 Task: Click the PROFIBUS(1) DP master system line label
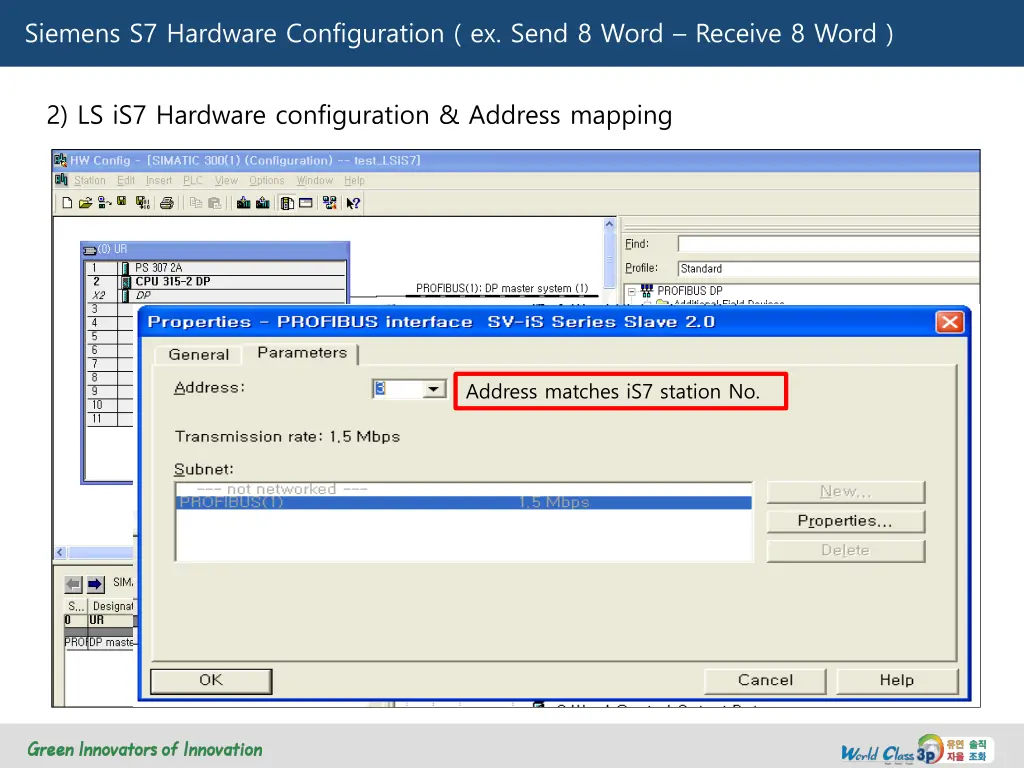502,288
